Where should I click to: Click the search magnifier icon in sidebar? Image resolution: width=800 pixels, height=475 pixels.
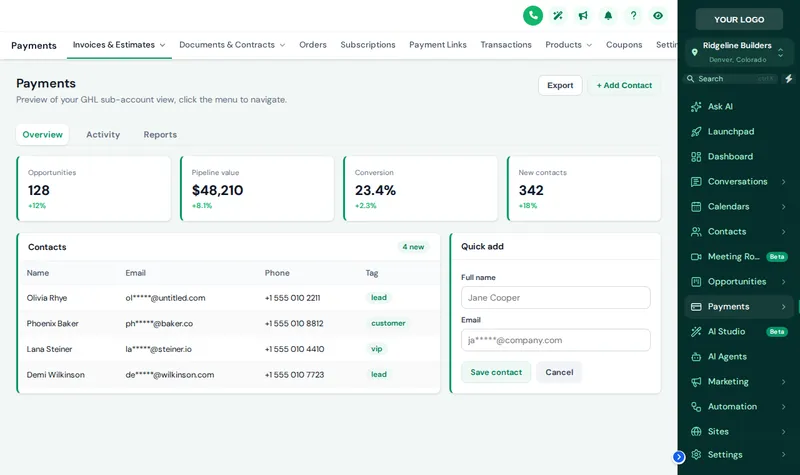pos(690,79)
